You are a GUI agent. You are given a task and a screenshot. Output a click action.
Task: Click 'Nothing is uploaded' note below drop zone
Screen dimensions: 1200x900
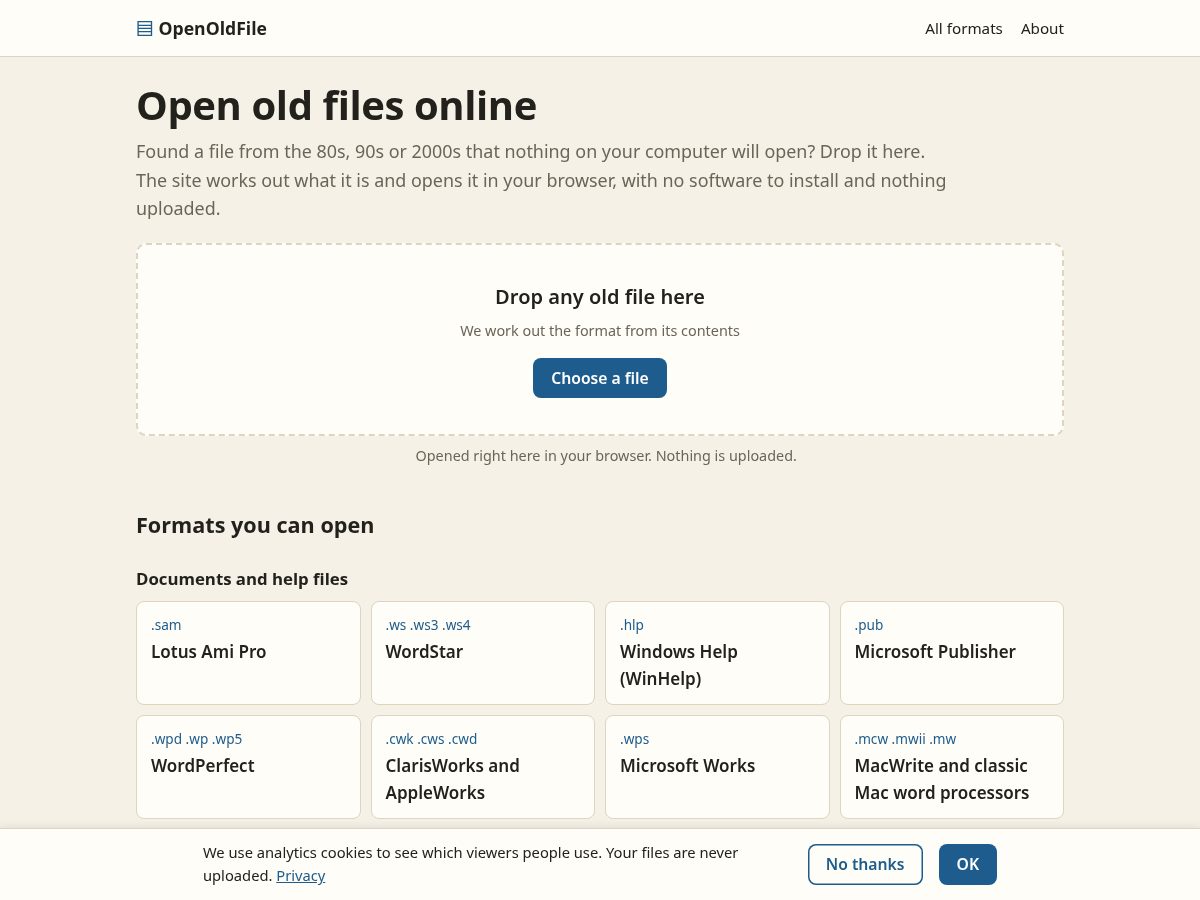[x=606, y=456]
